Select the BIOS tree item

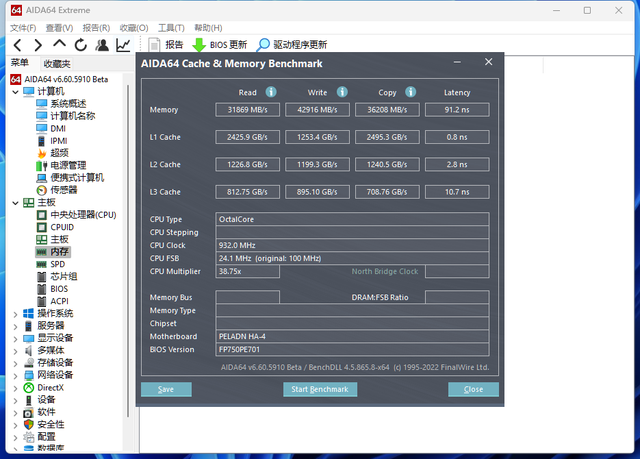52,289
